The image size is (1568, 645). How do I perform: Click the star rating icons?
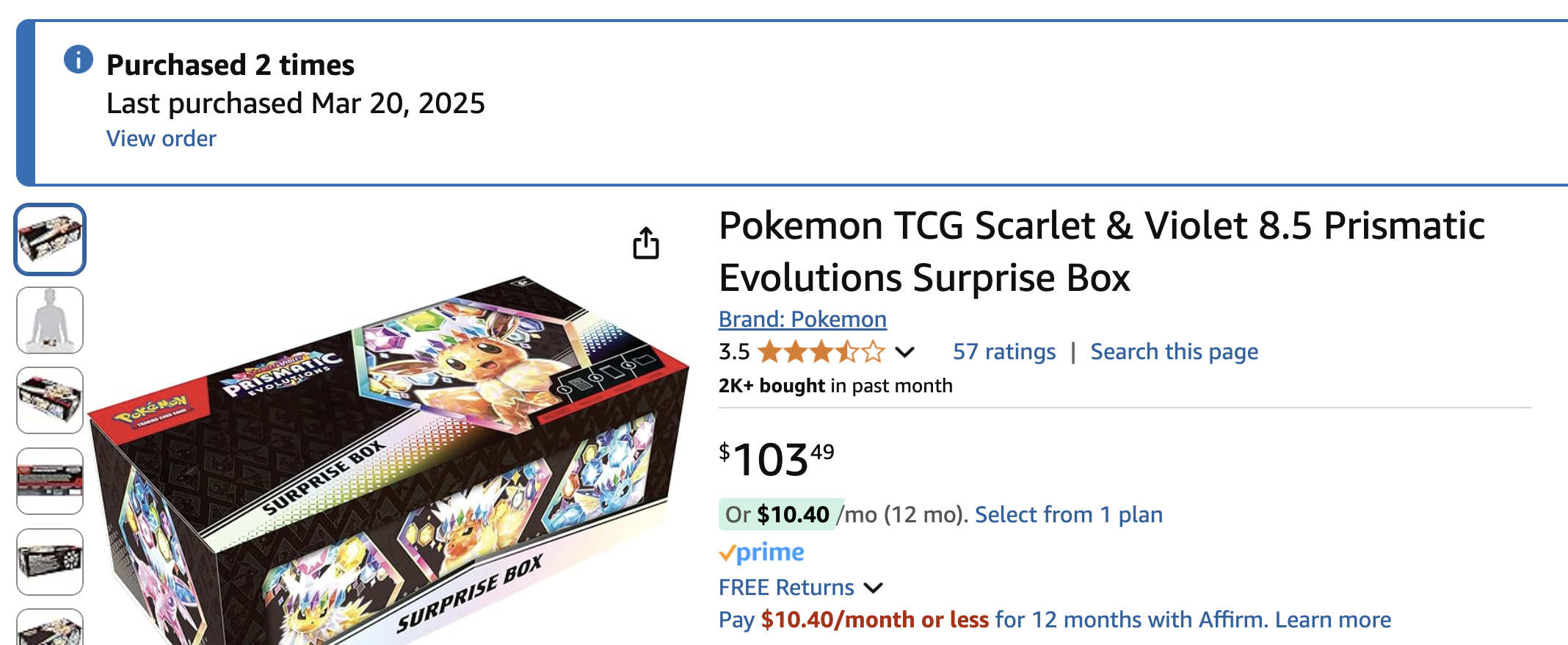821,352
